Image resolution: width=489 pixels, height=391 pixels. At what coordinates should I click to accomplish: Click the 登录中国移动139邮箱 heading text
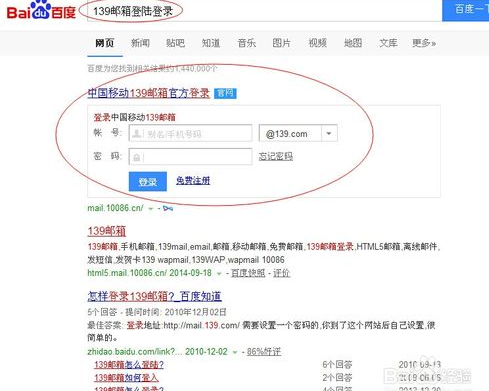pyautogui.click(x=135, y=117)
